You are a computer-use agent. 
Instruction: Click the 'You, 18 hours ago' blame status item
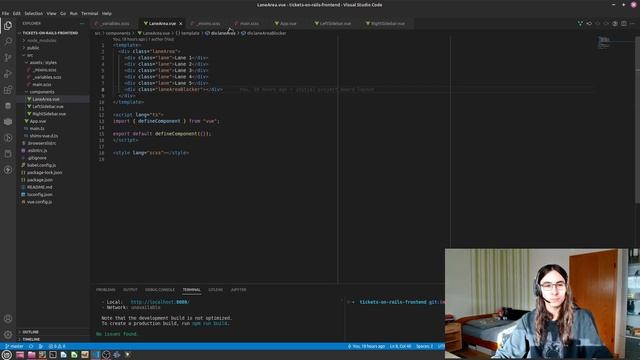(366, 346)
